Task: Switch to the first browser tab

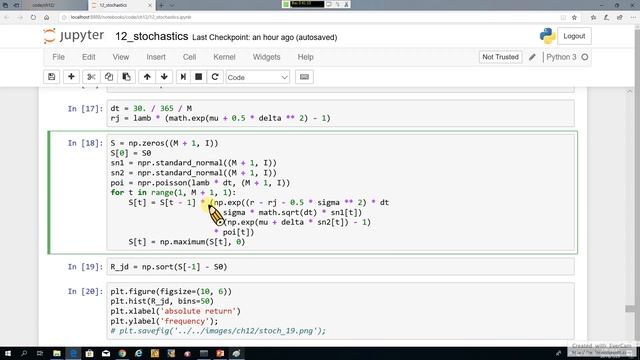Action: click(x=43, y=5)
